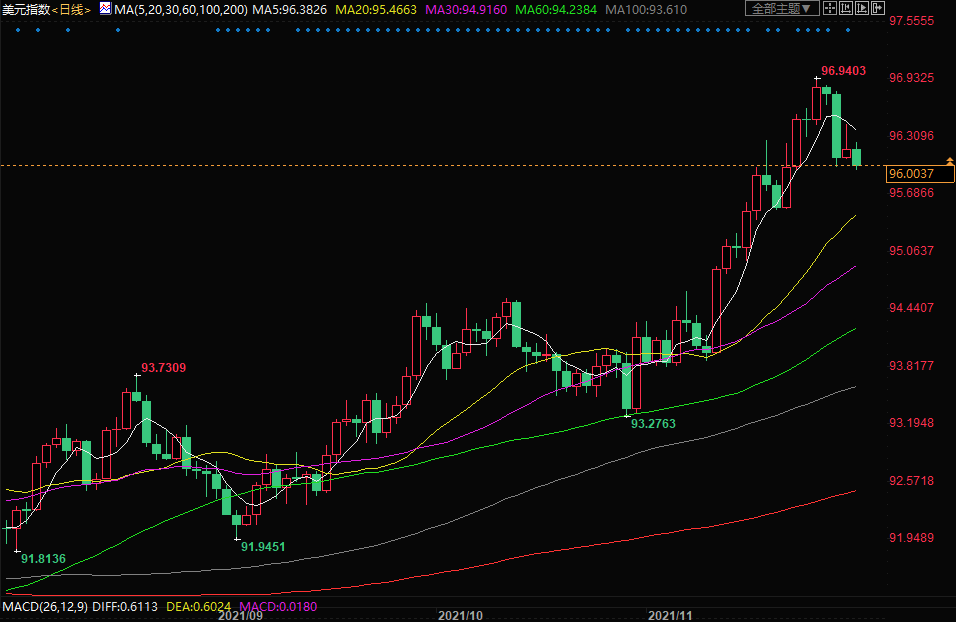Open the 日线 period selector
Viewport: 956px width, 622px height.
point(71,9)
